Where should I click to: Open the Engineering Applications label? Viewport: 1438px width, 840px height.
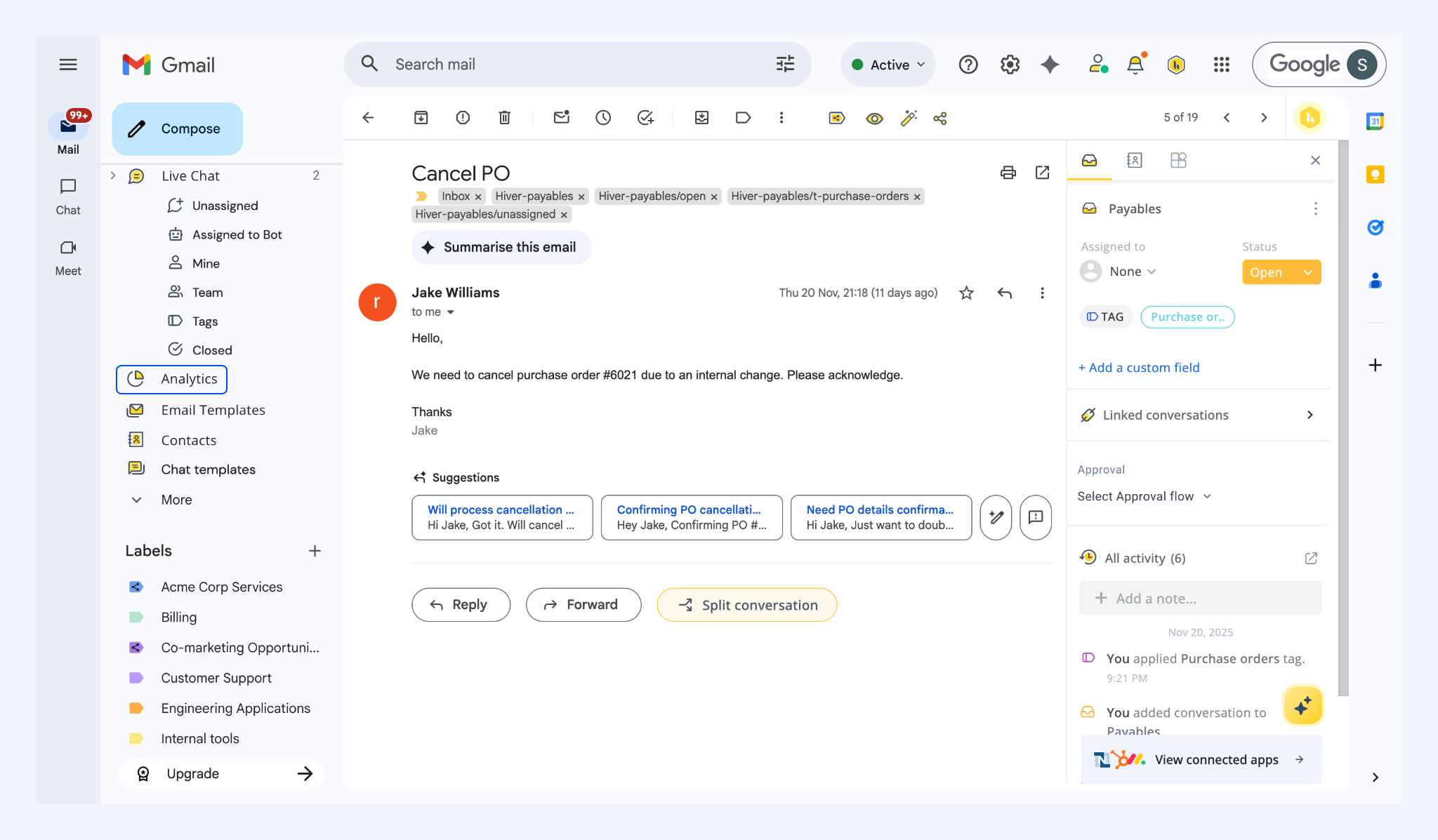[235, 708]
